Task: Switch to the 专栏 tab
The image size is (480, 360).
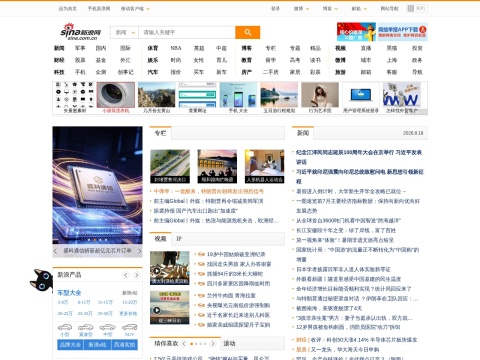Action: (x=160, y=133)
